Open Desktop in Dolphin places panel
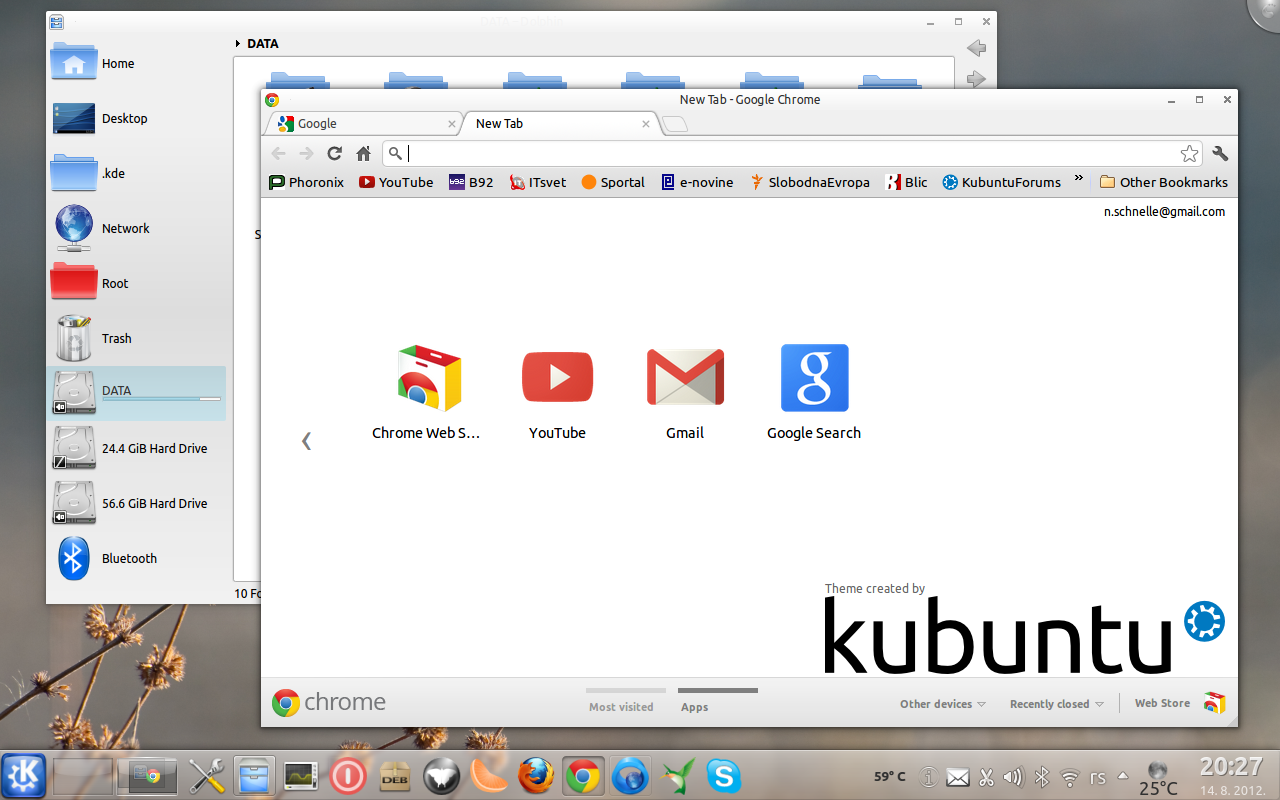Image resolution: width=1280 pixels, height=800 pixels. [x=137, y=118]
